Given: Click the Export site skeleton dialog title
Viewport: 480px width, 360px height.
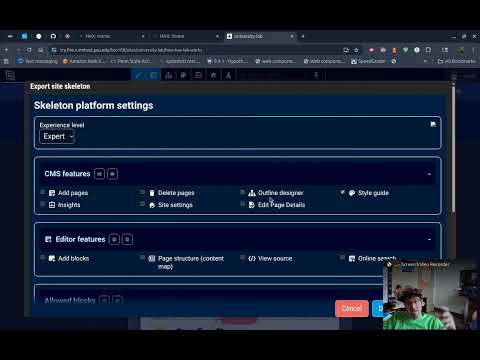Looking at the screenshot, I should [x=60, y=86].
